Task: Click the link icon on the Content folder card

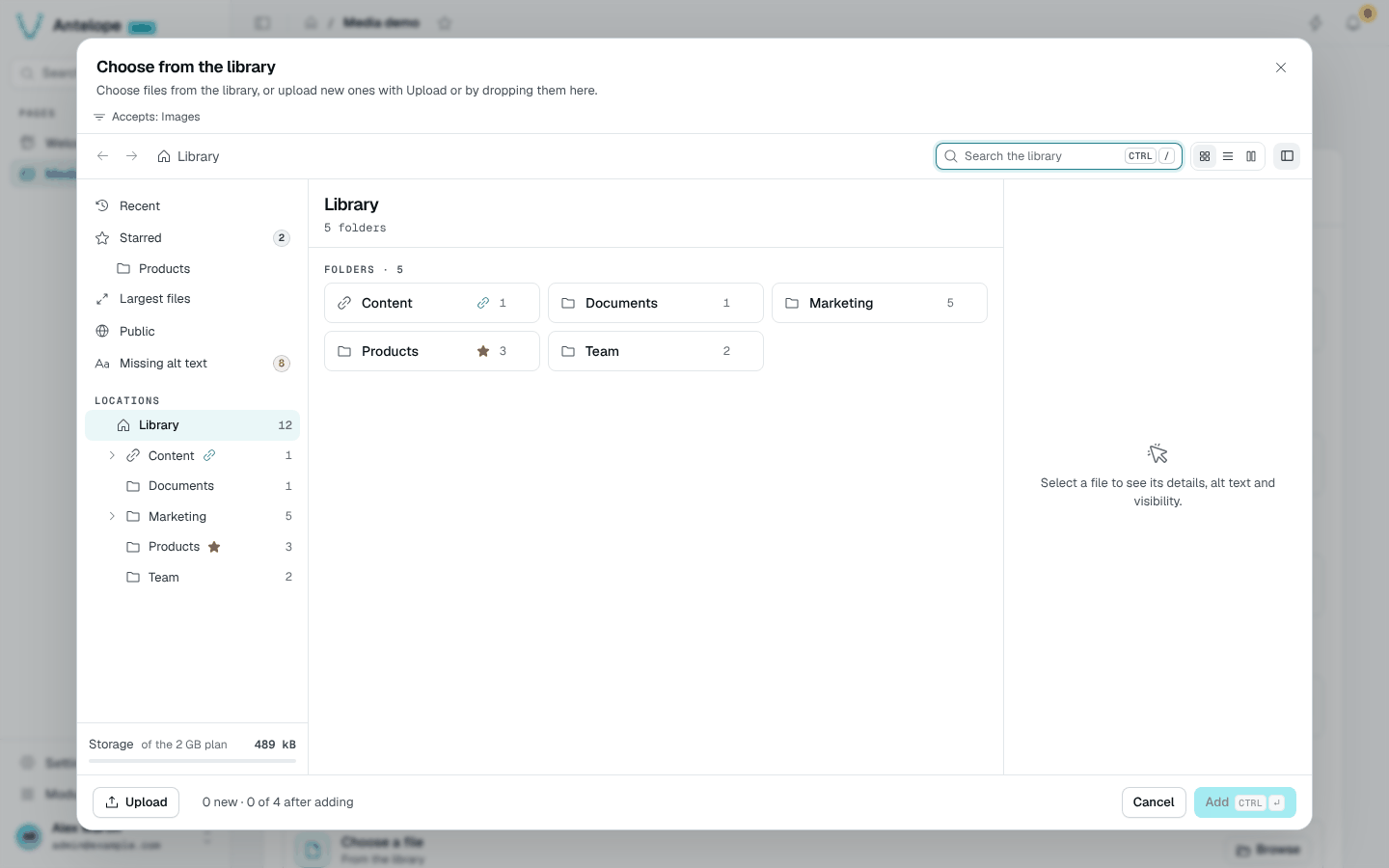Action: 483,303
